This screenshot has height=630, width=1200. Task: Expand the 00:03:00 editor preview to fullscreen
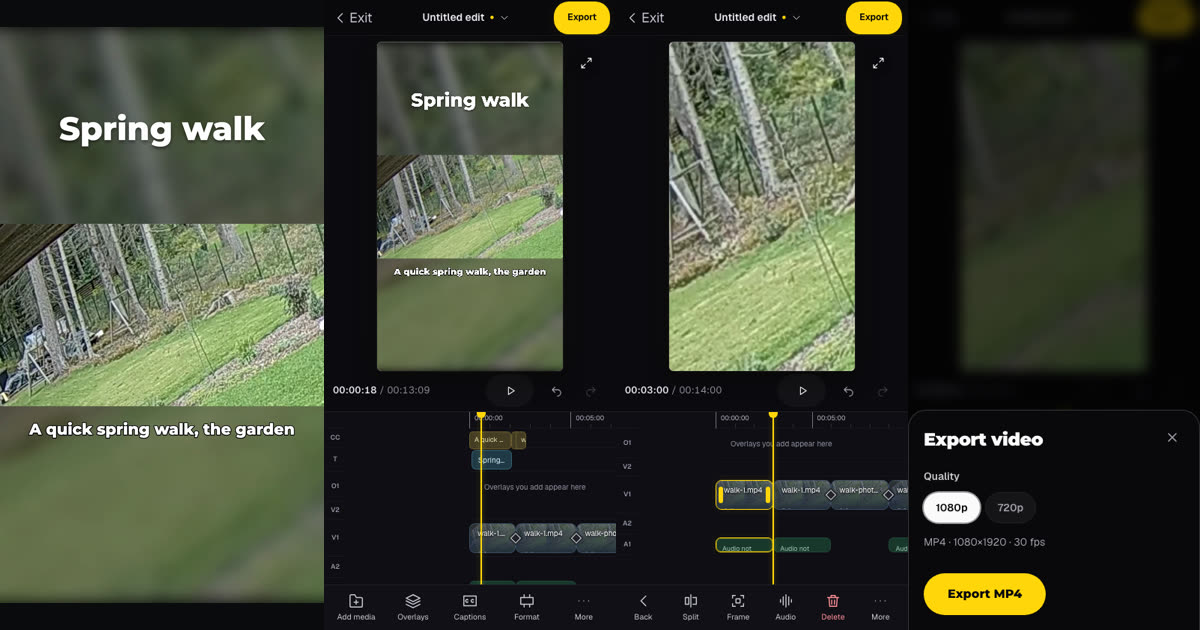coord(878,63)
